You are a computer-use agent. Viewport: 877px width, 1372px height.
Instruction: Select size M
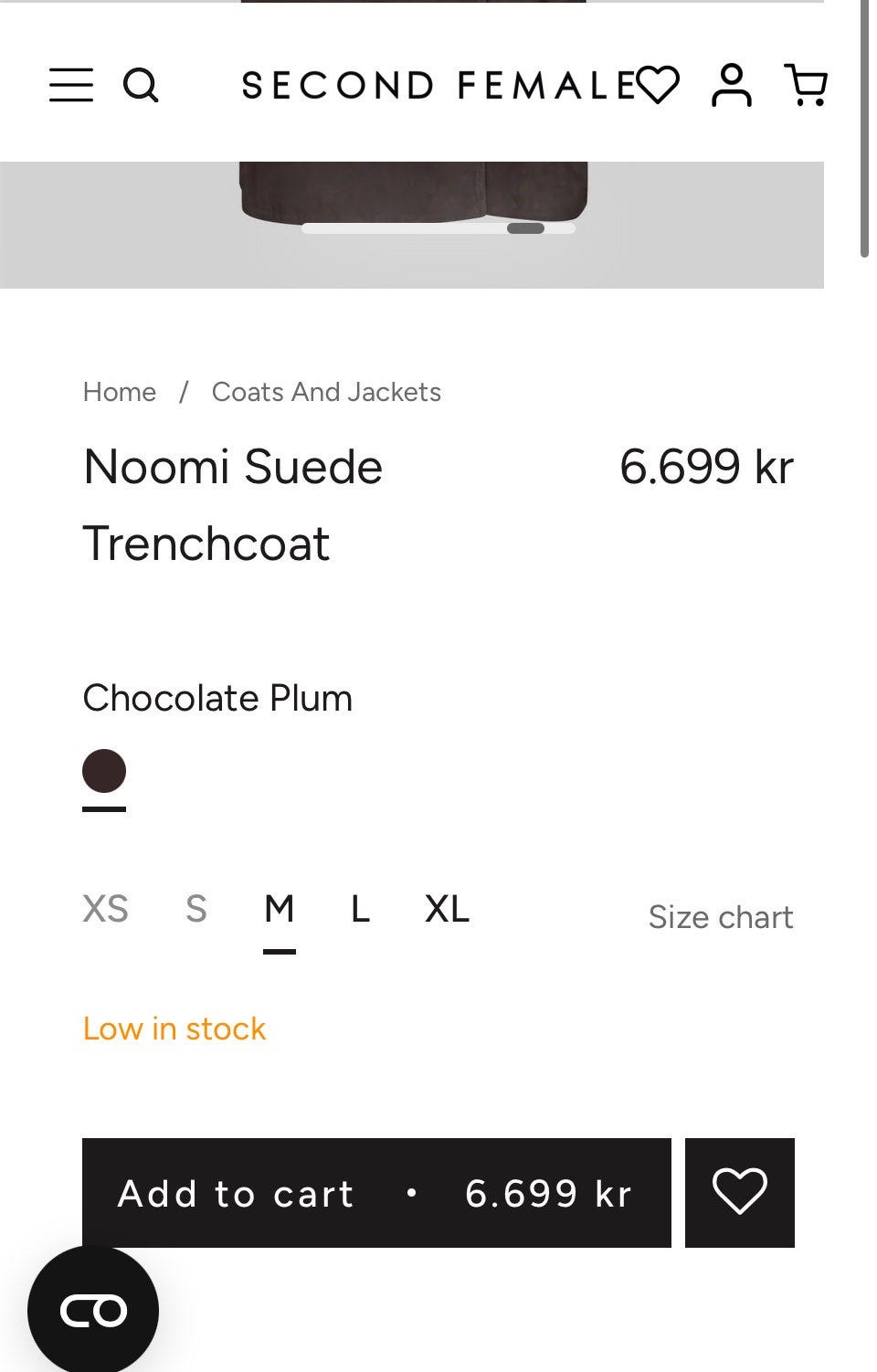tap(279, 910)
